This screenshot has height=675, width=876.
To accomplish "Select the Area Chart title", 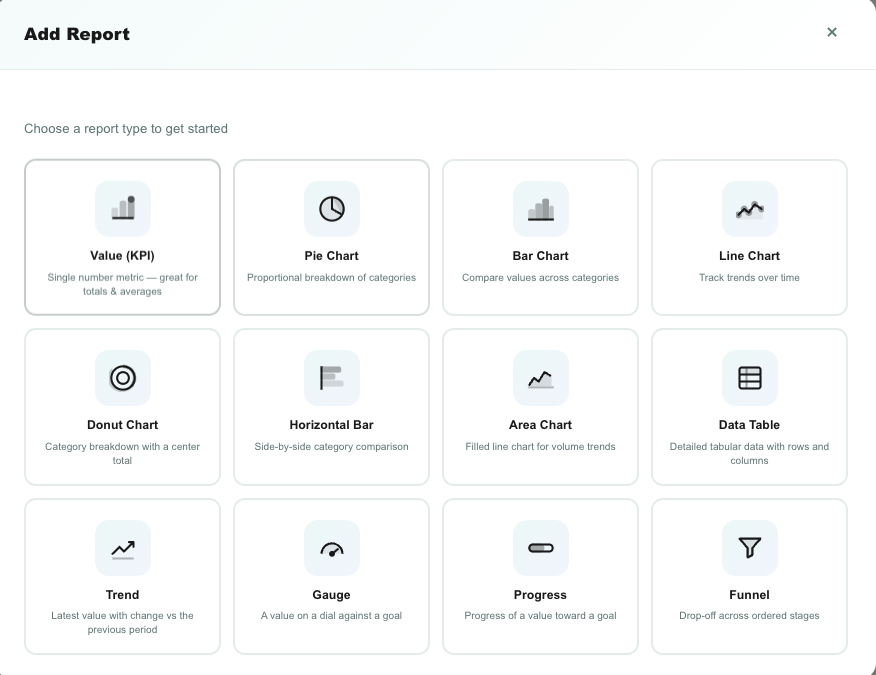I will point(540,425).
